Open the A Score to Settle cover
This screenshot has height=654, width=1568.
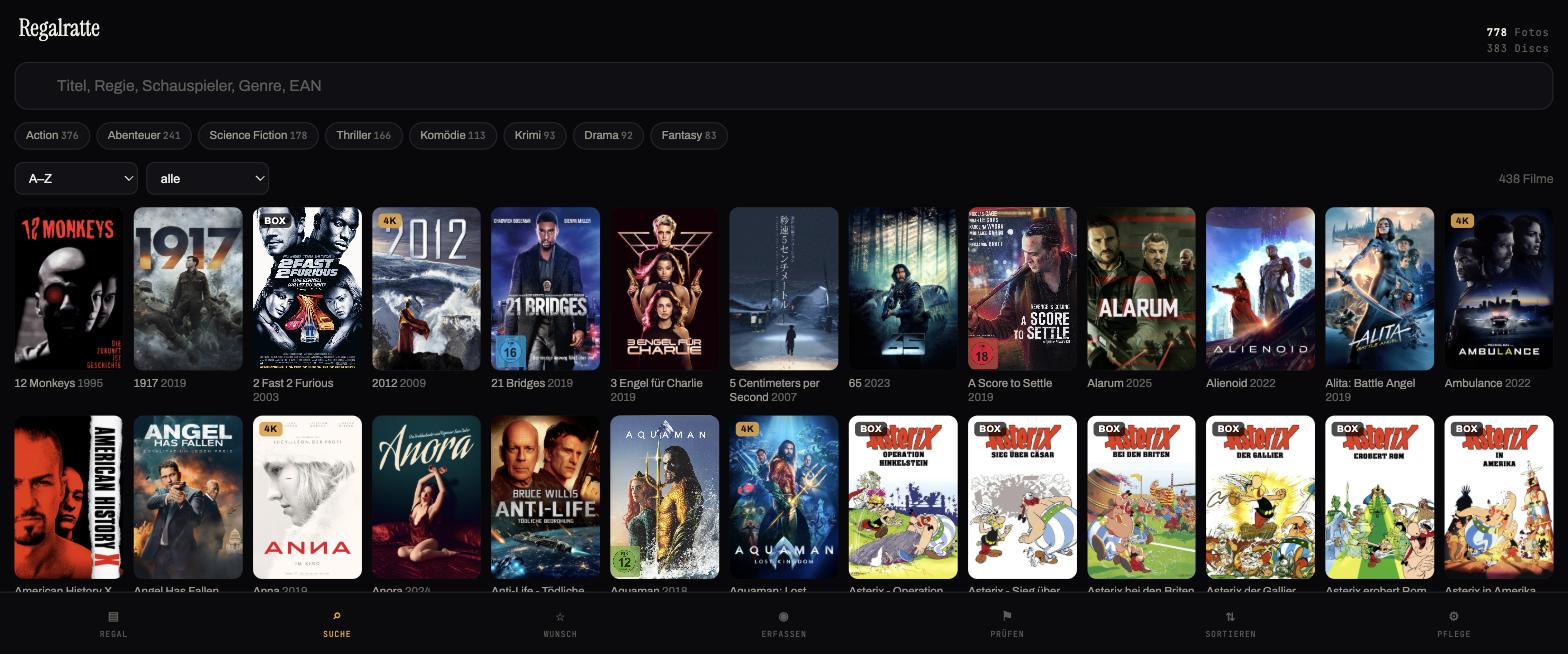[x=1022, y=289]
